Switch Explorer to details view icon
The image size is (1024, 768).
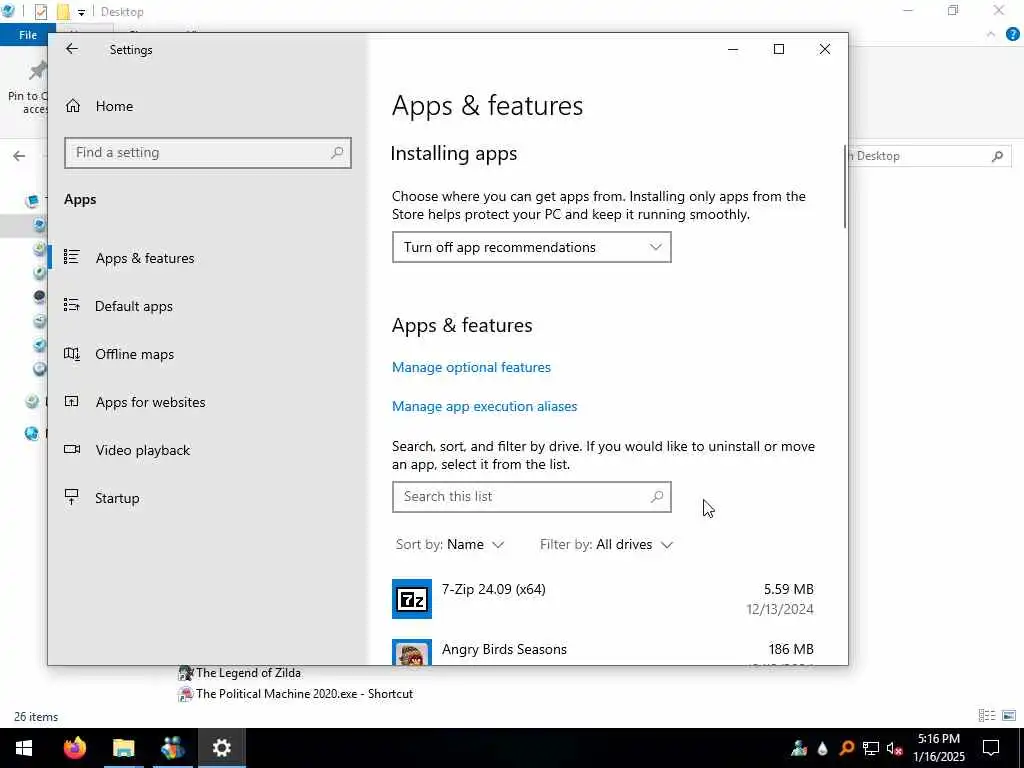(x=987, y=716)
